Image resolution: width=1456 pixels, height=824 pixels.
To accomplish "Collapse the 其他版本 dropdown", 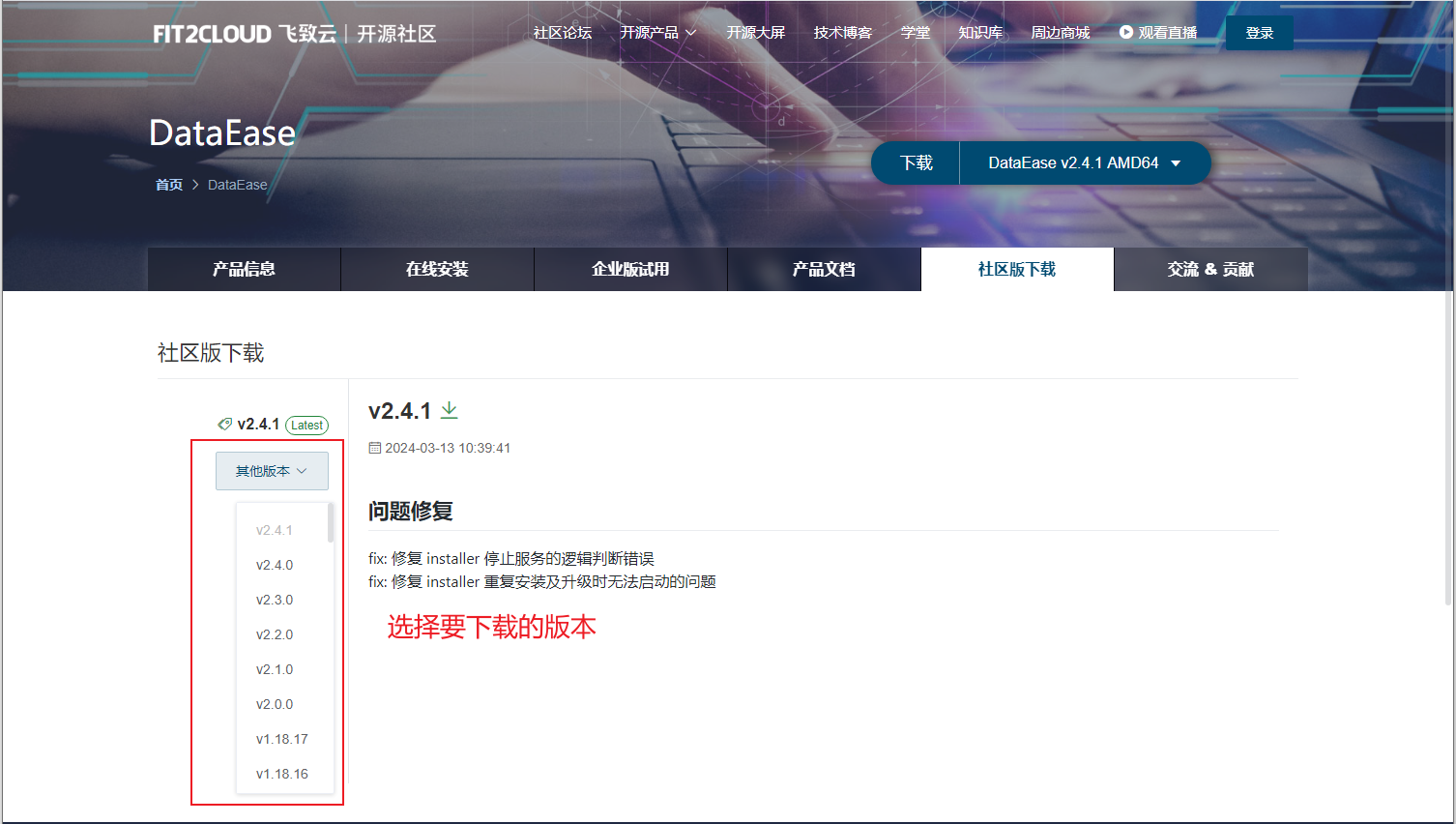I will (x=272, y=471).
